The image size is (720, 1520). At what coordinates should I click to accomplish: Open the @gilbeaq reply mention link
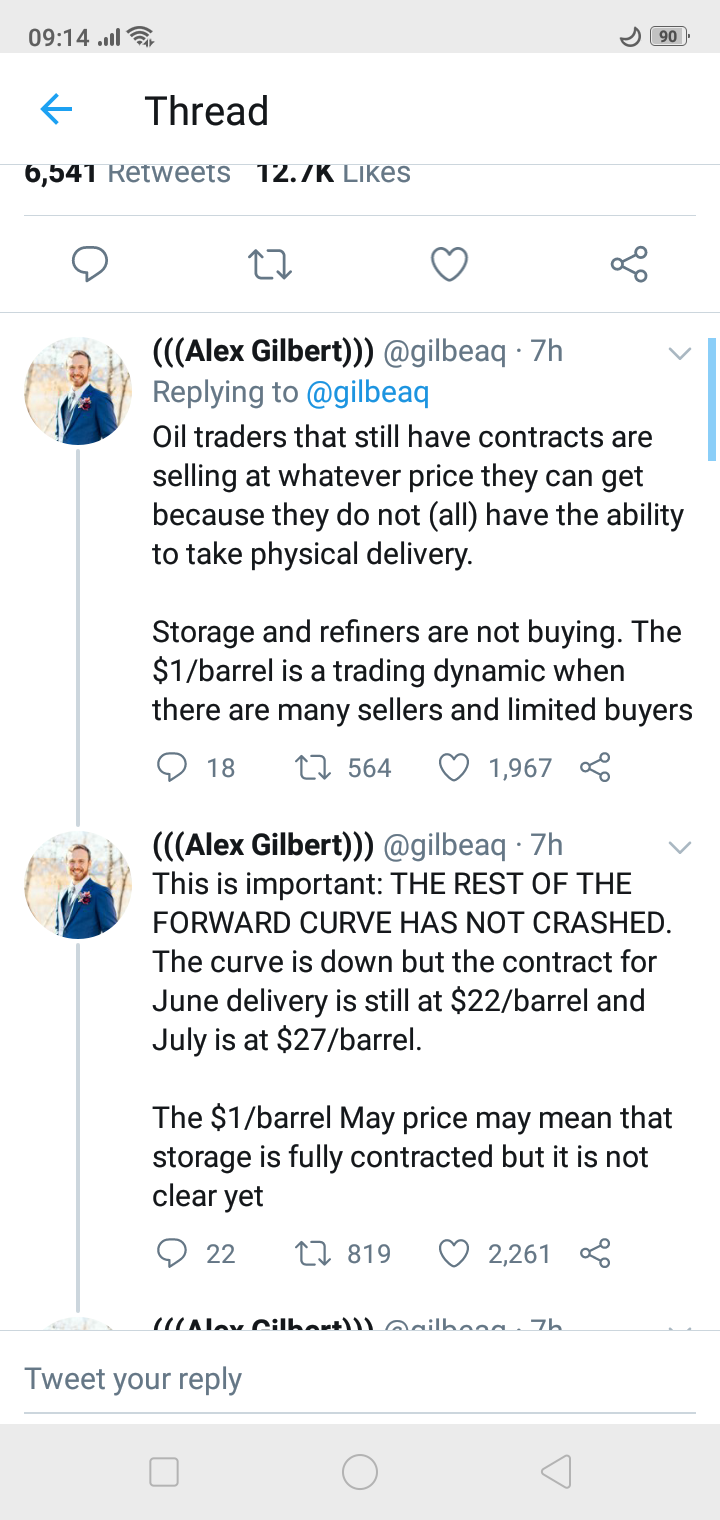(x=367, y=392)
